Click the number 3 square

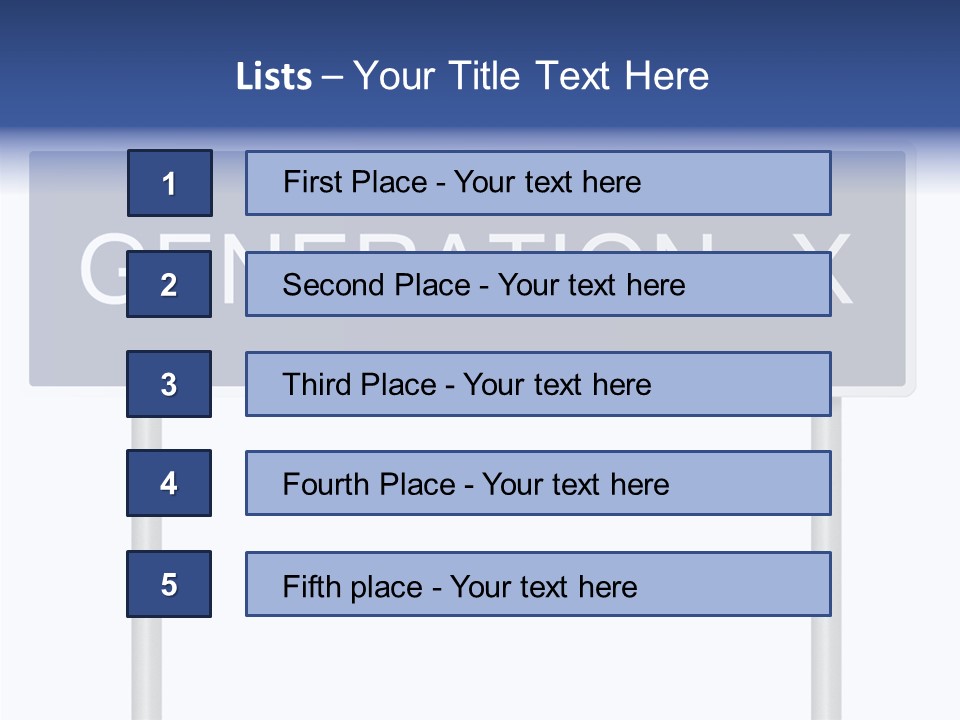168,384
